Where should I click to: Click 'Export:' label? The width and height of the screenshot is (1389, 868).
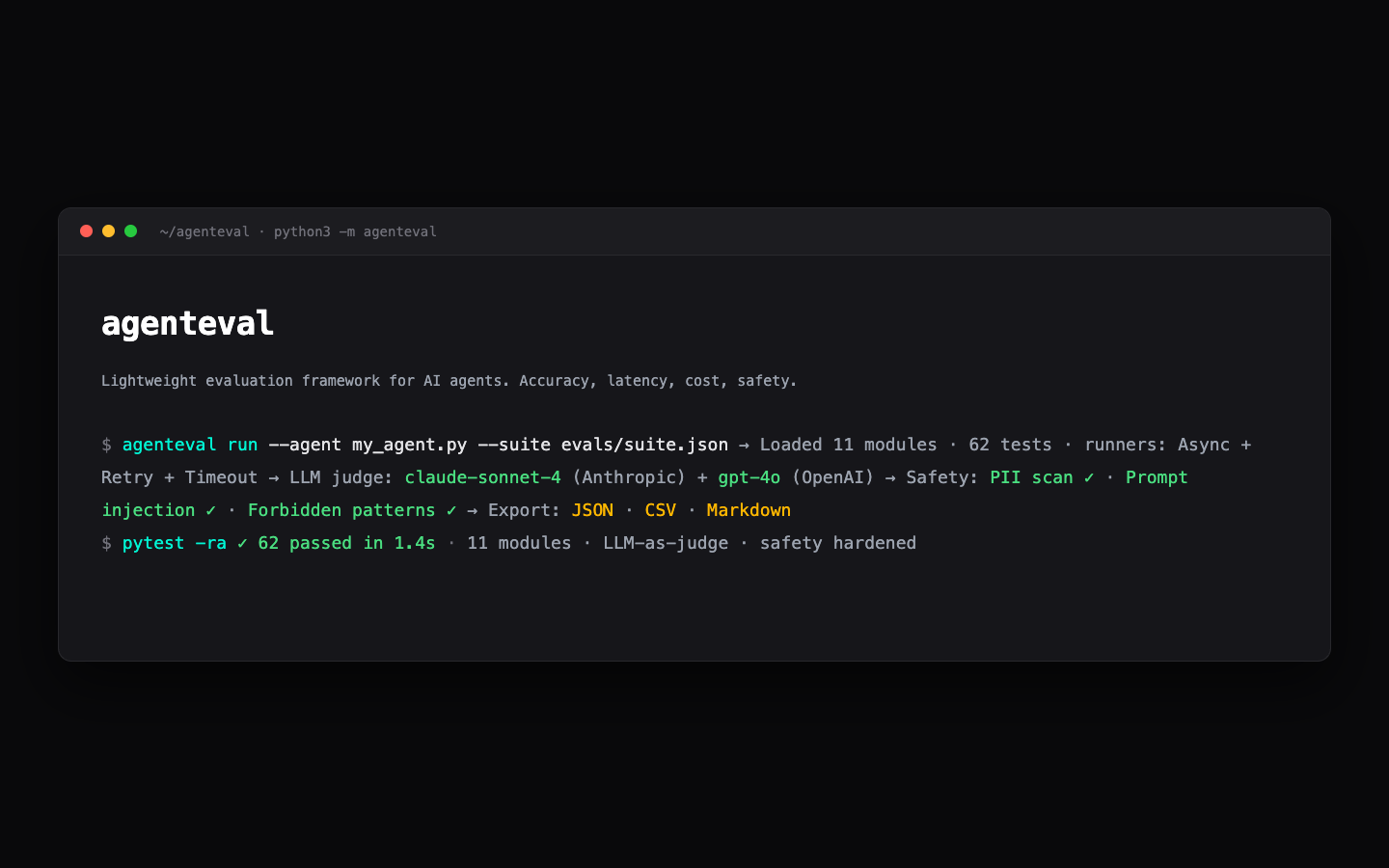524,510
